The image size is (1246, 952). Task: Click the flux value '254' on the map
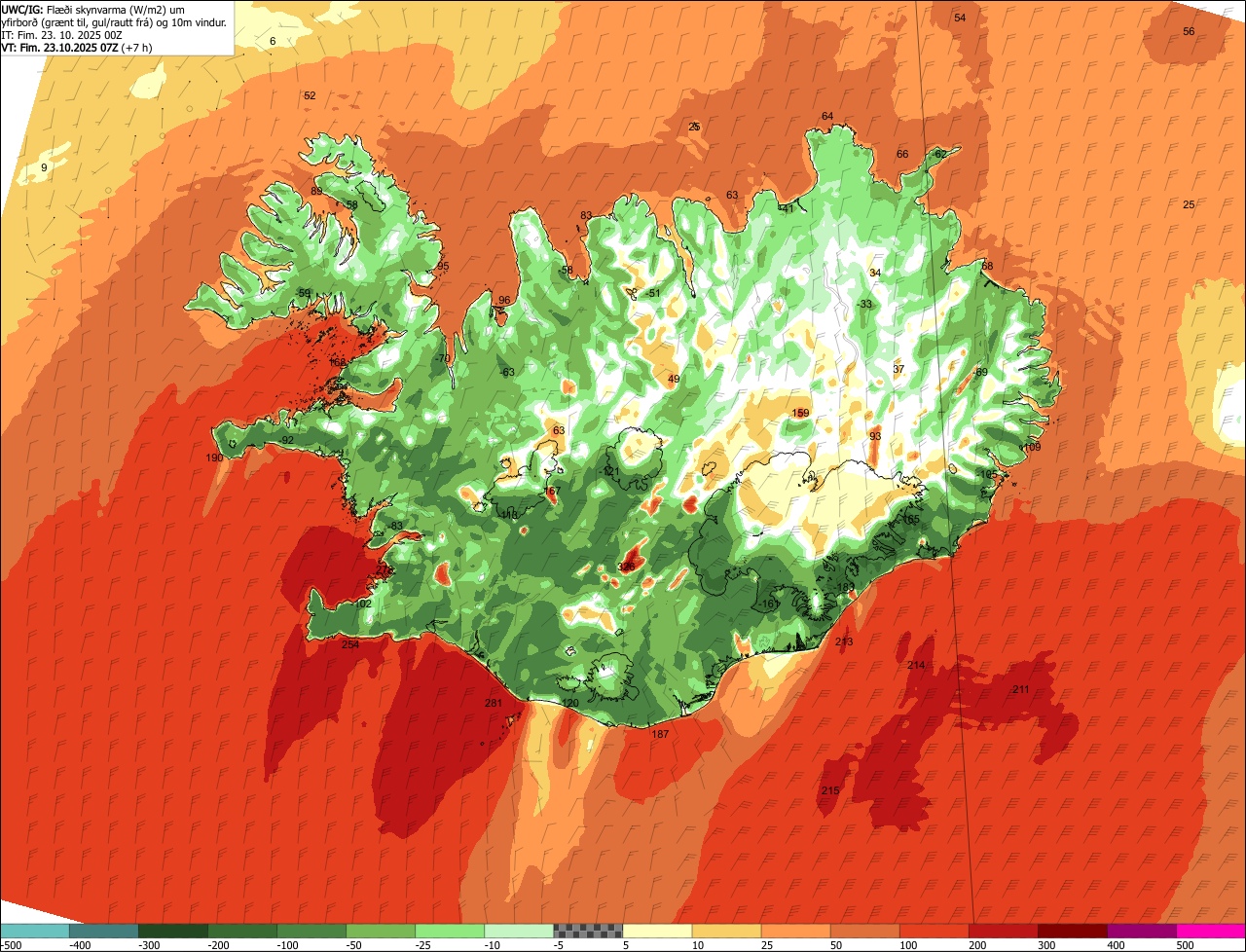pyautogui.click(x=350, y=644)
